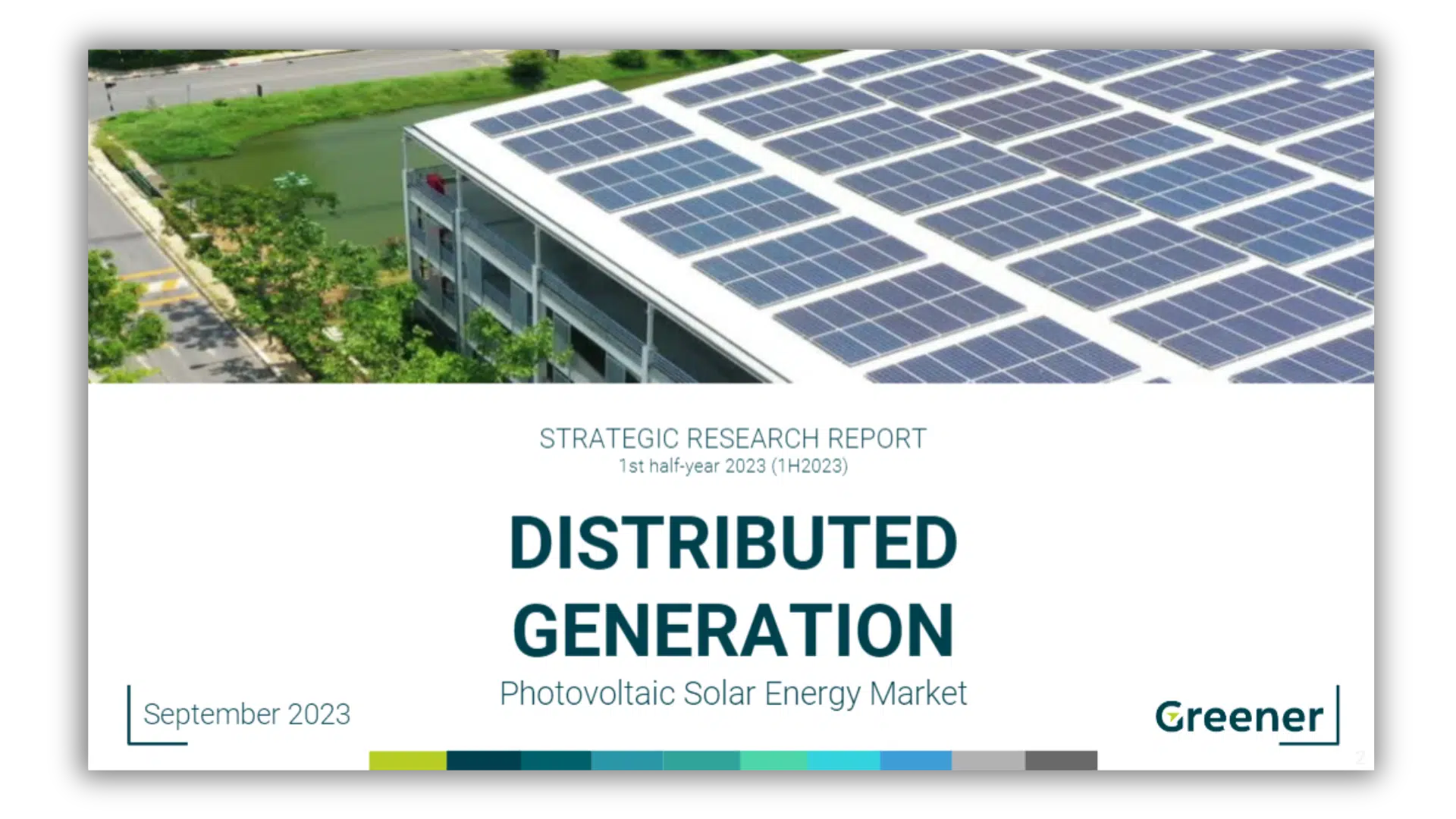
Task: Click the 'STRATEGIC RESEARCH REPORT' heading text
Action: 733,438
